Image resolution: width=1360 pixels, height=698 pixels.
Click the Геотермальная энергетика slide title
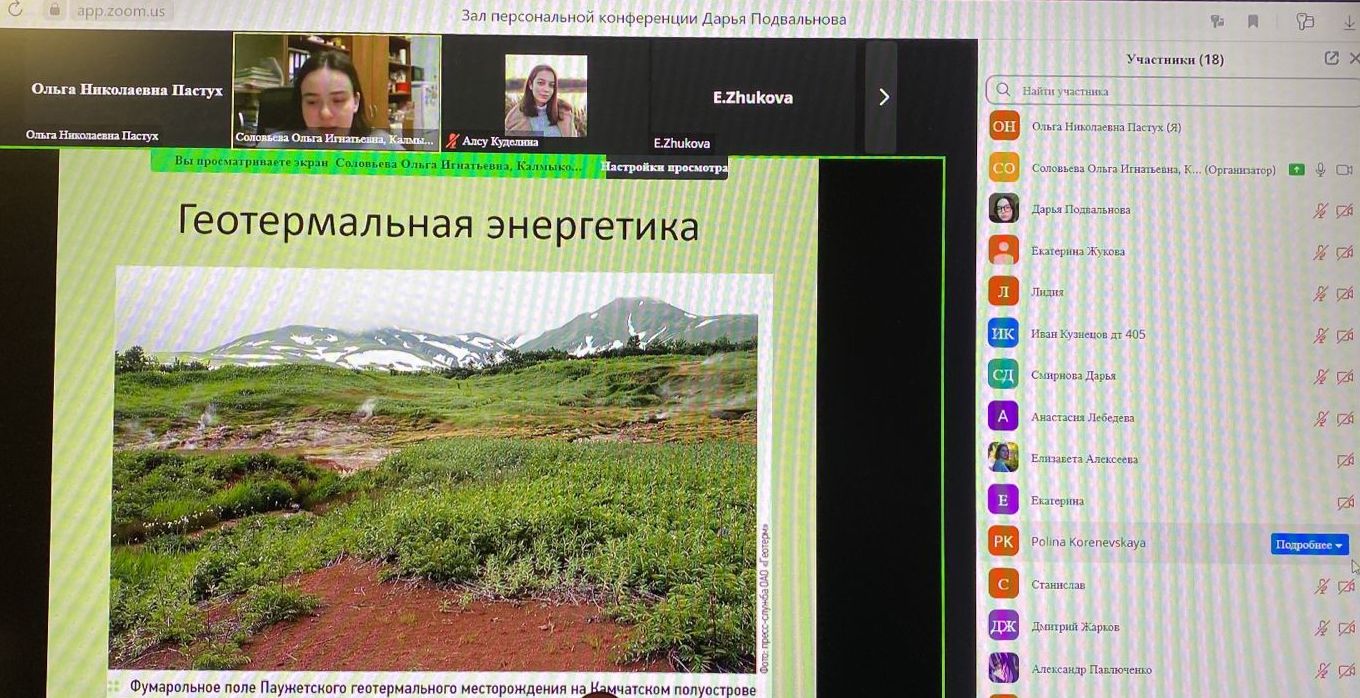(x=438, y=223)
